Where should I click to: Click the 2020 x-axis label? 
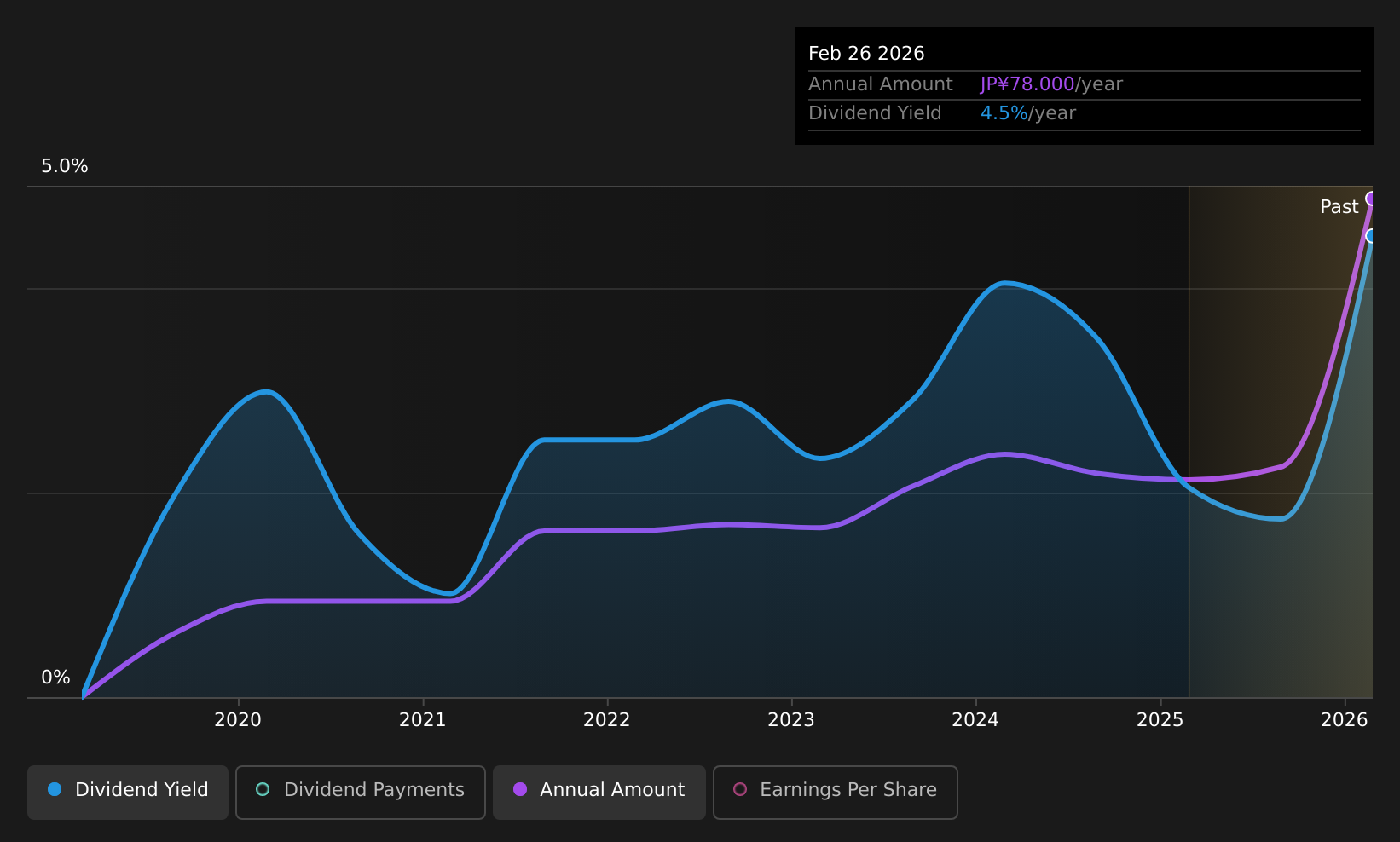[x=238, y=720]
